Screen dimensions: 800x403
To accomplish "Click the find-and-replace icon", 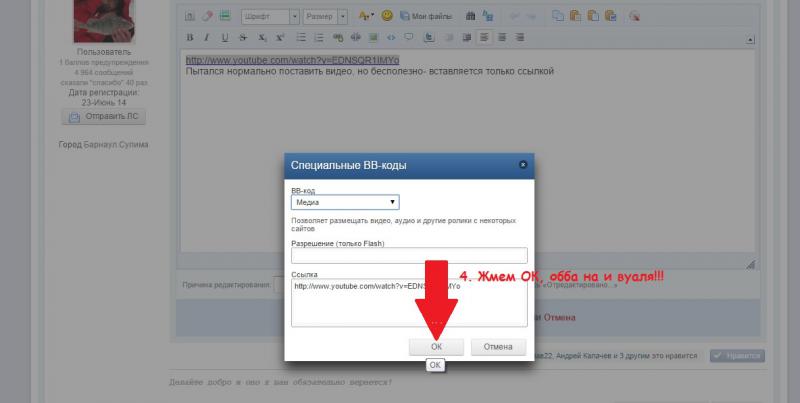I will point(488,16).
